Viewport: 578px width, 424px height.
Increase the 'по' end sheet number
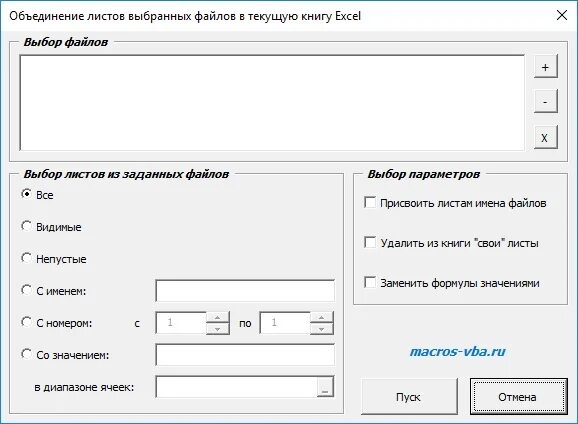[x=321, y=317]
